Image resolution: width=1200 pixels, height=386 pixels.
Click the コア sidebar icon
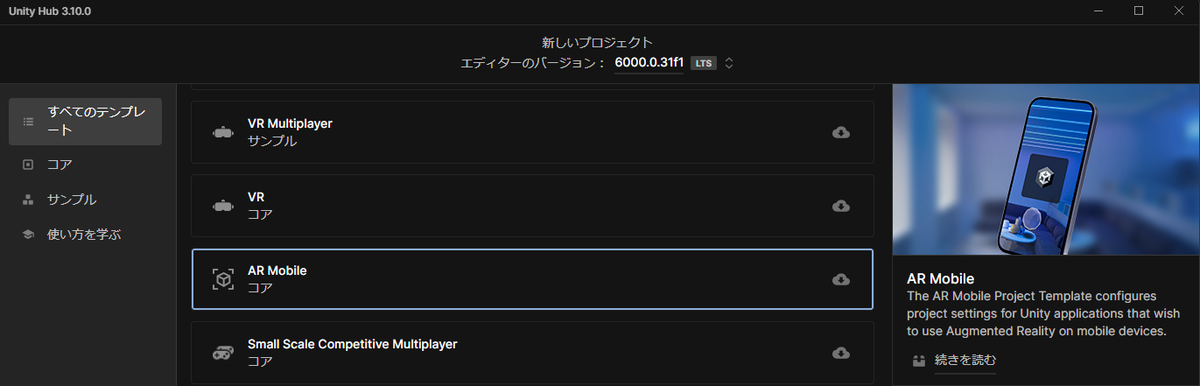(x=28, y=164)
